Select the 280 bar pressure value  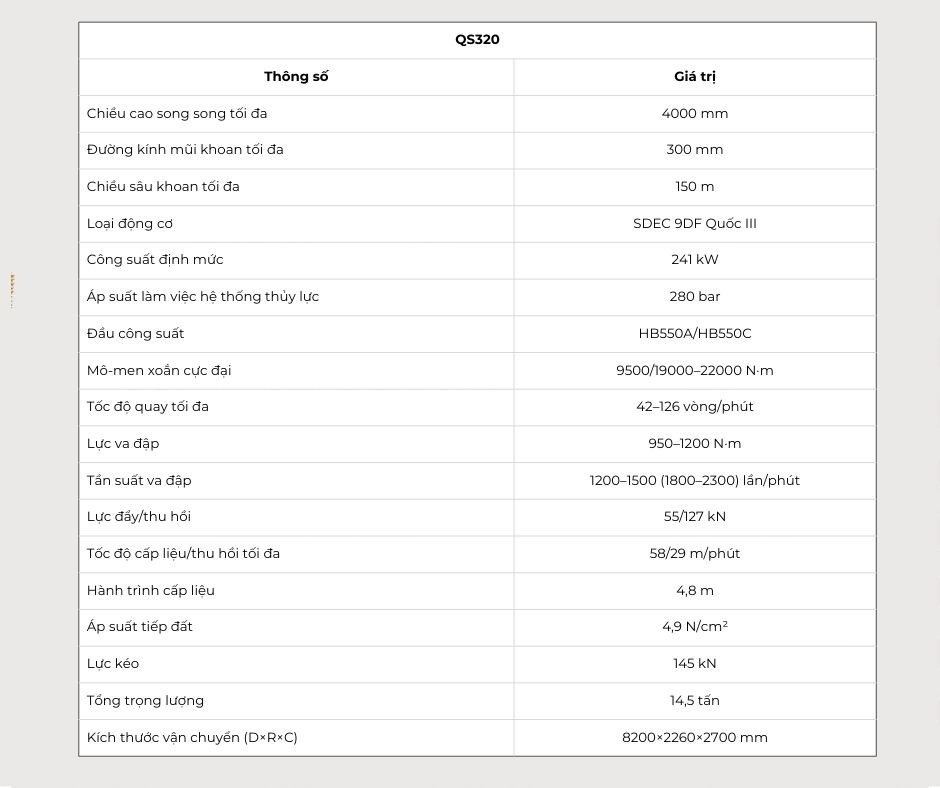(694, 296)
